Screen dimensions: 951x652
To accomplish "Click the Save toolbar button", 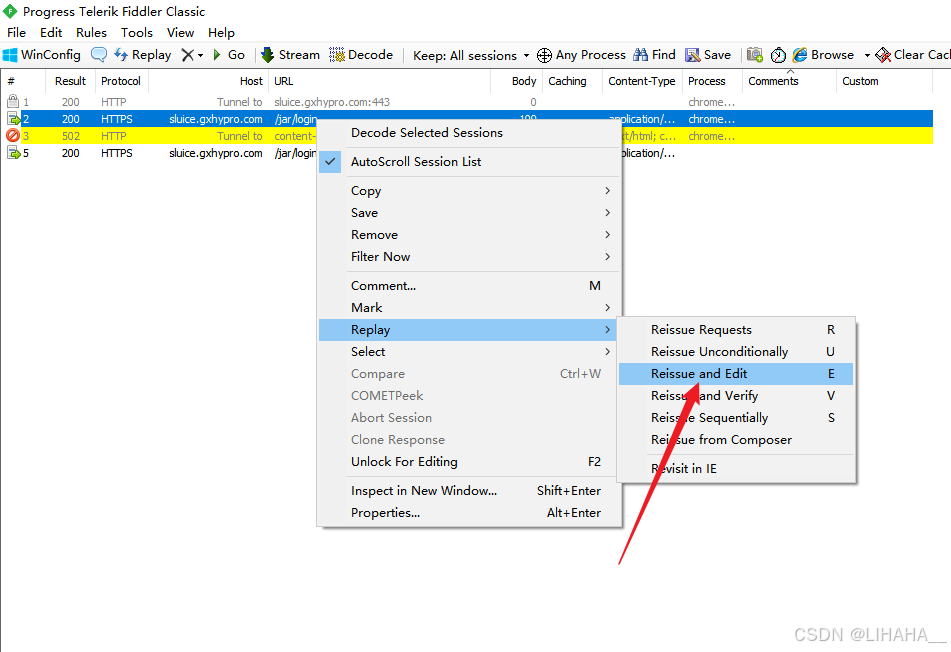I will (708, 55).
